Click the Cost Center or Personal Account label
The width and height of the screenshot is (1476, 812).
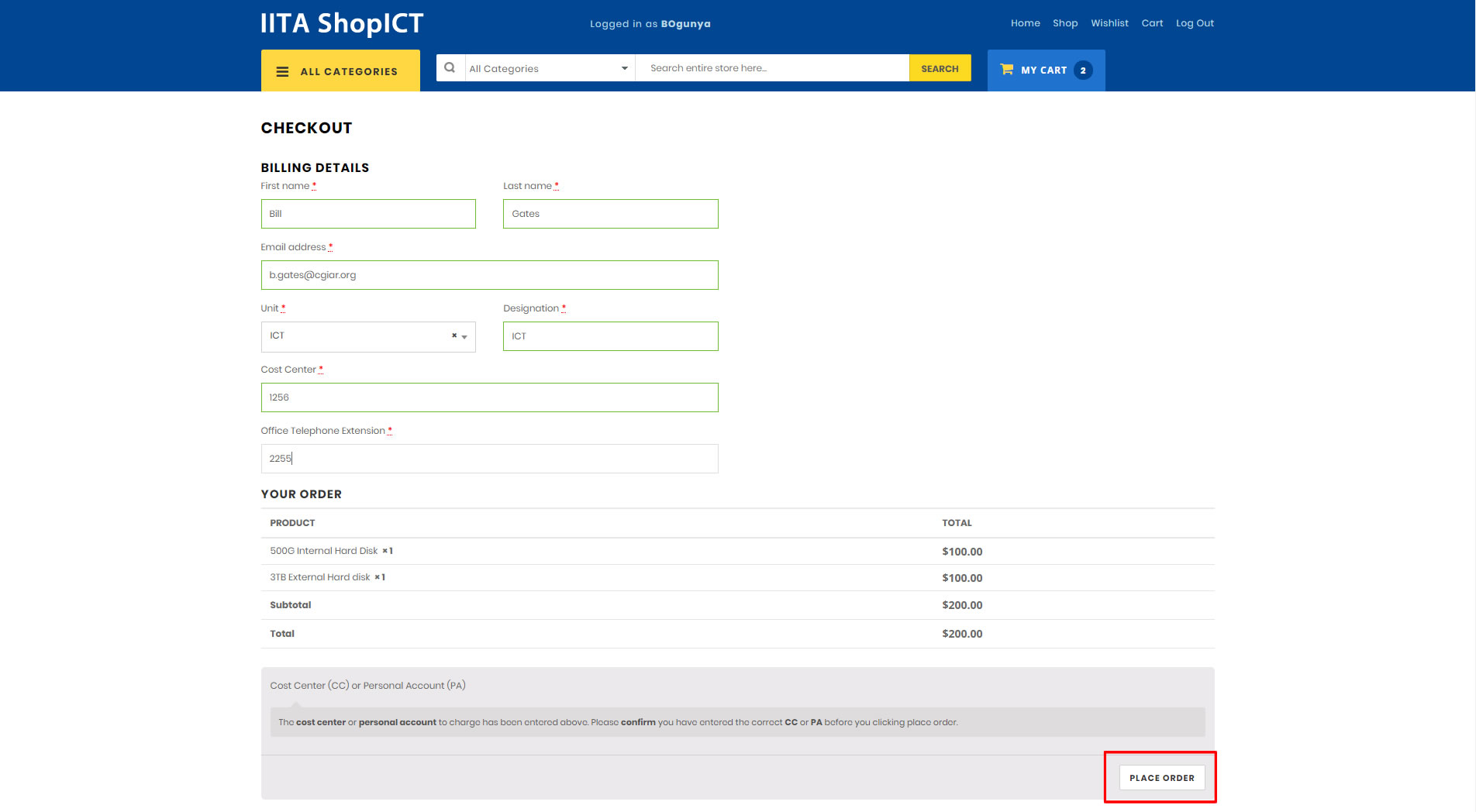click(x=367, y=686)
